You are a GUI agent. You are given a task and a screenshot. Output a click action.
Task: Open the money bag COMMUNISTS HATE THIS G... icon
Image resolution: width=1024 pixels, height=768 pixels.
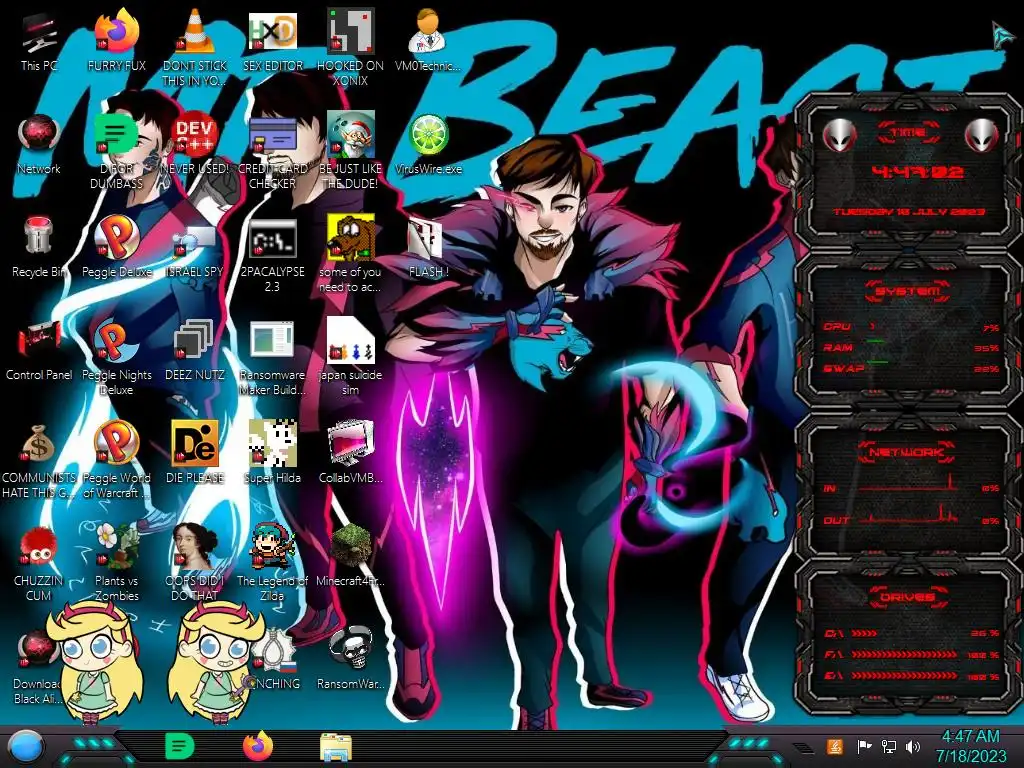click(x=39, y=460)
